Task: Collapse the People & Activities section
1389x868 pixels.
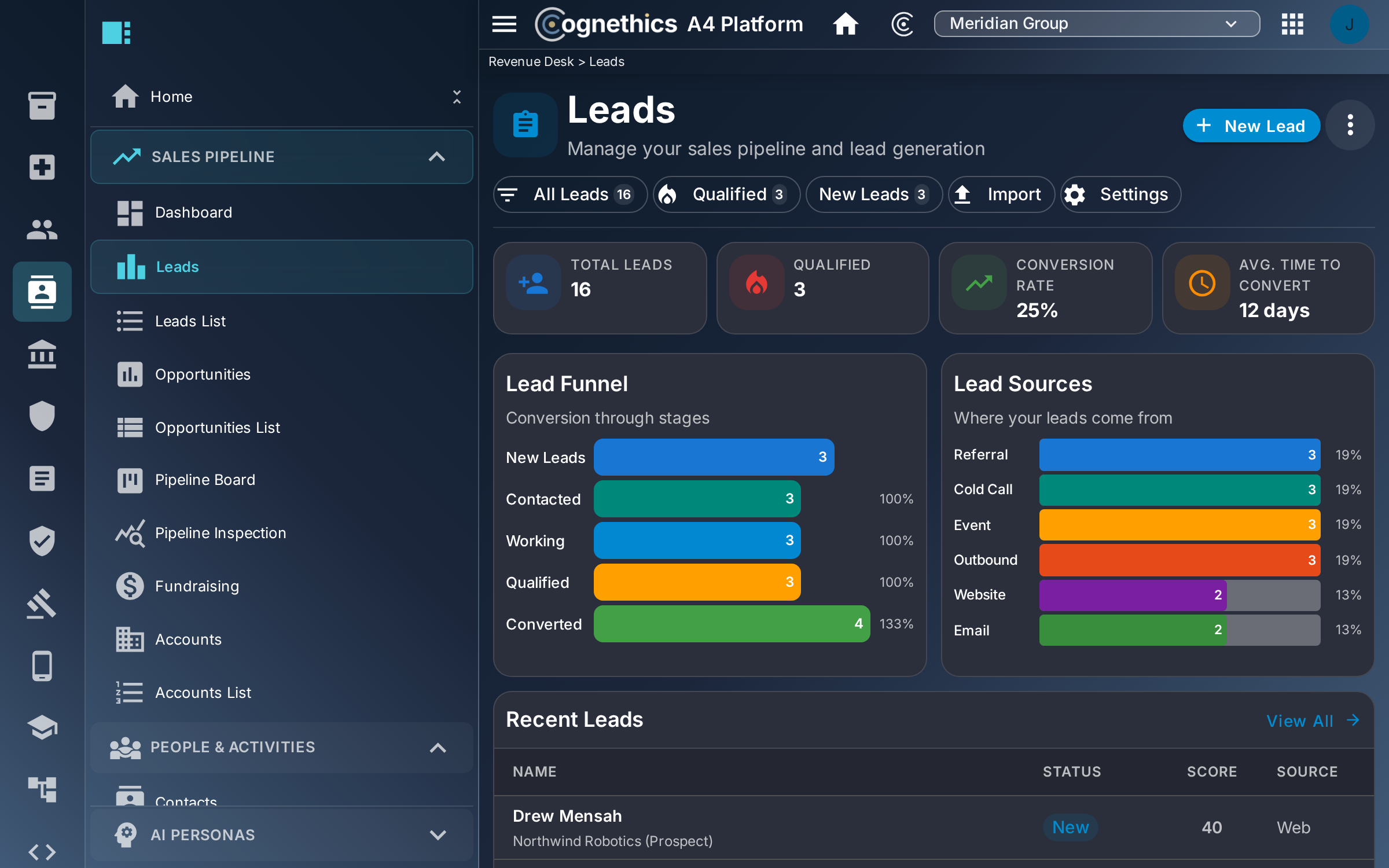Action: pos(282,747)
